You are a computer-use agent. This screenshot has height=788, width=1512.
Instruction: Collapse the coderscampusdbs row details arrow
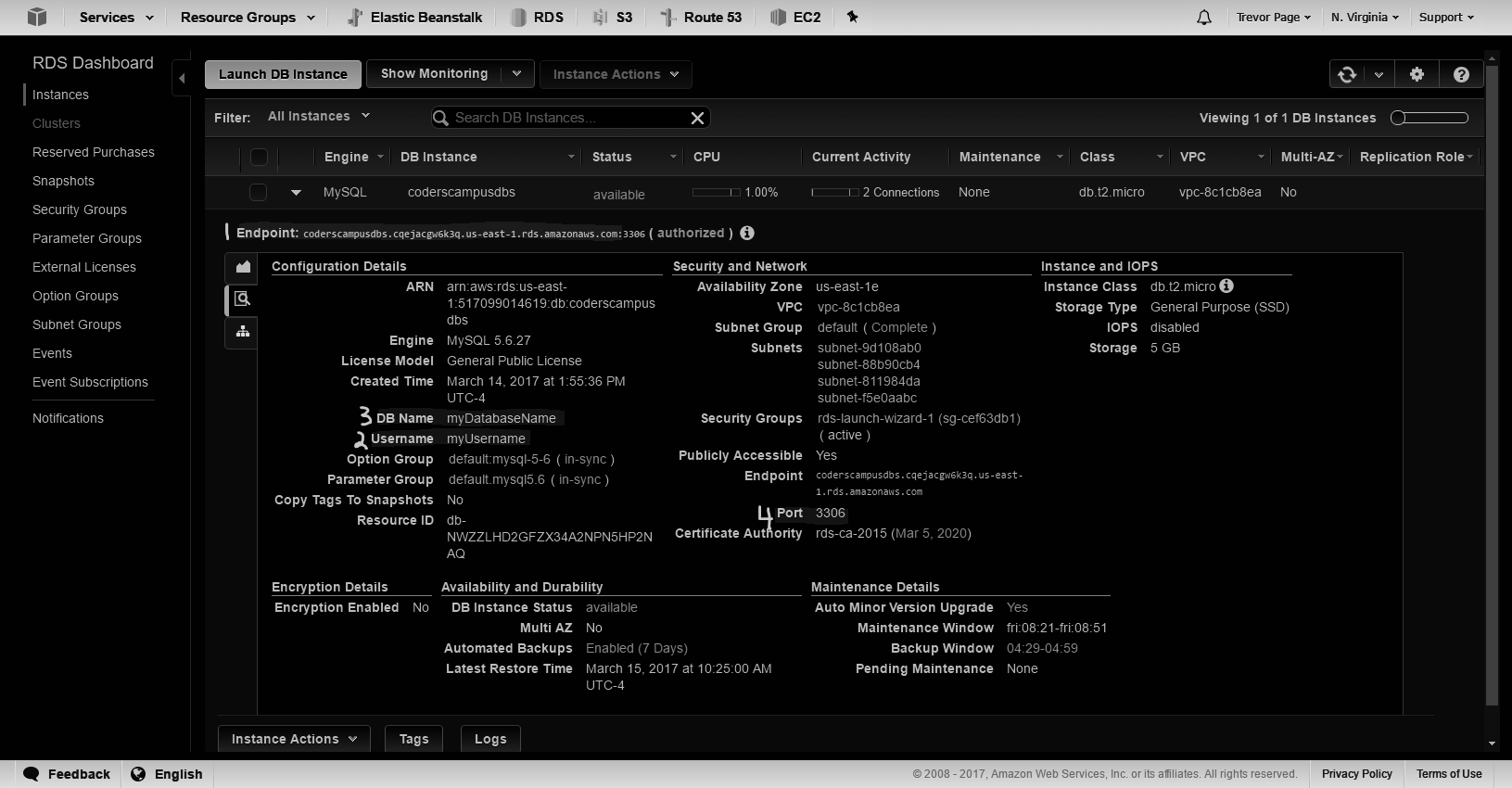(296, 193)
